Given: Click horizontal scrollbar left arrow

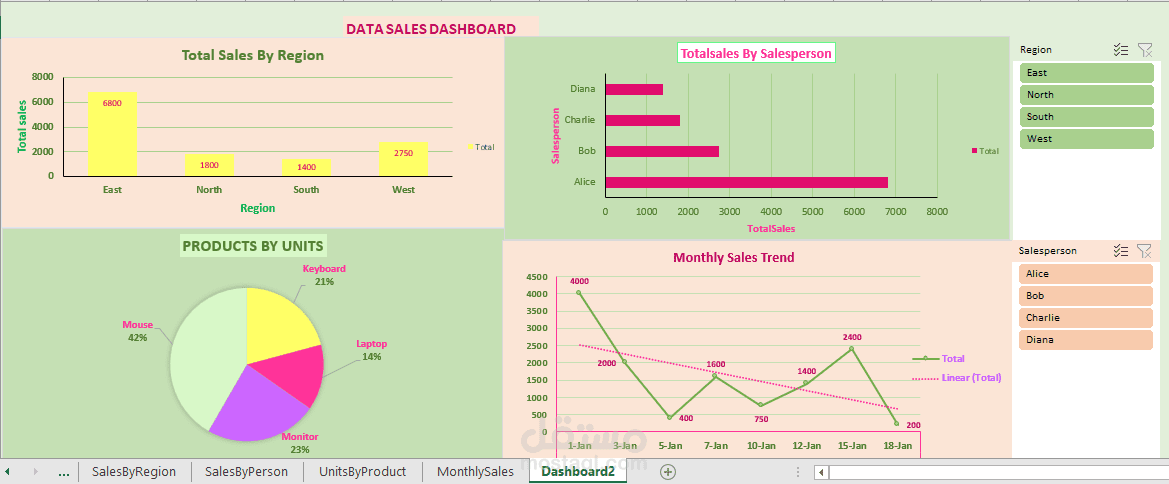Looking at the screenshot, I should [821, 472].
